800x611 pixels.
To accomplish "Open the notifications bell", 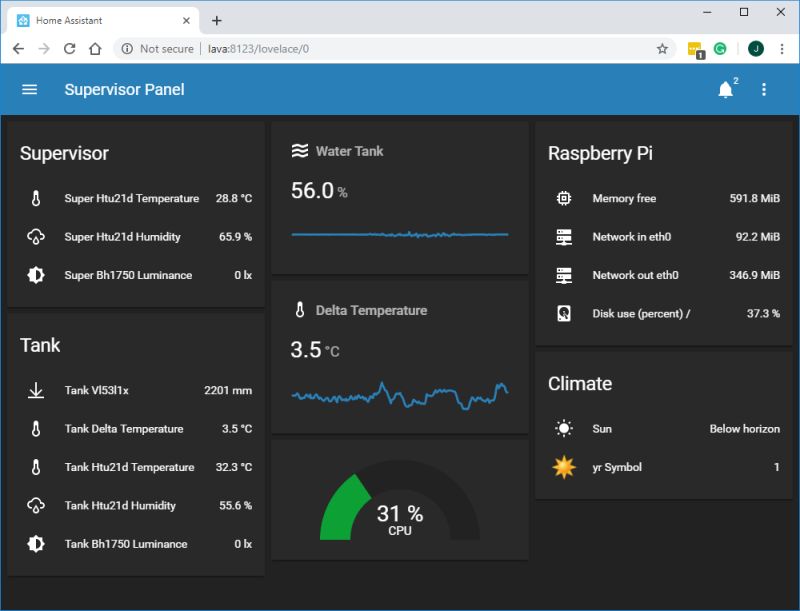I will tap(725, 90).
